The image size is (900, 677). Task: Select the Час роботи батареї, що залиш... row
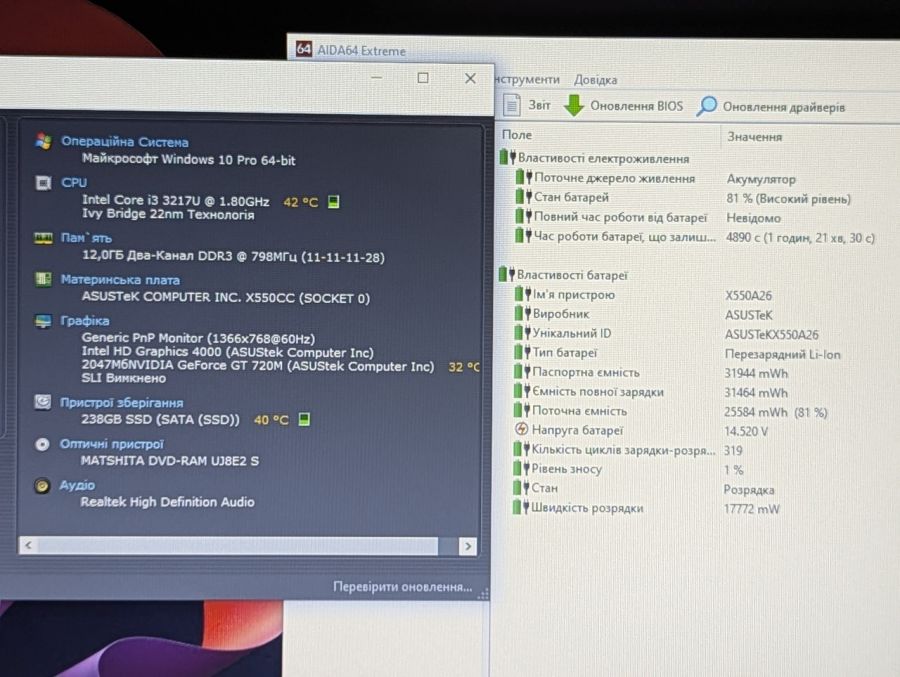pos(697,237)
